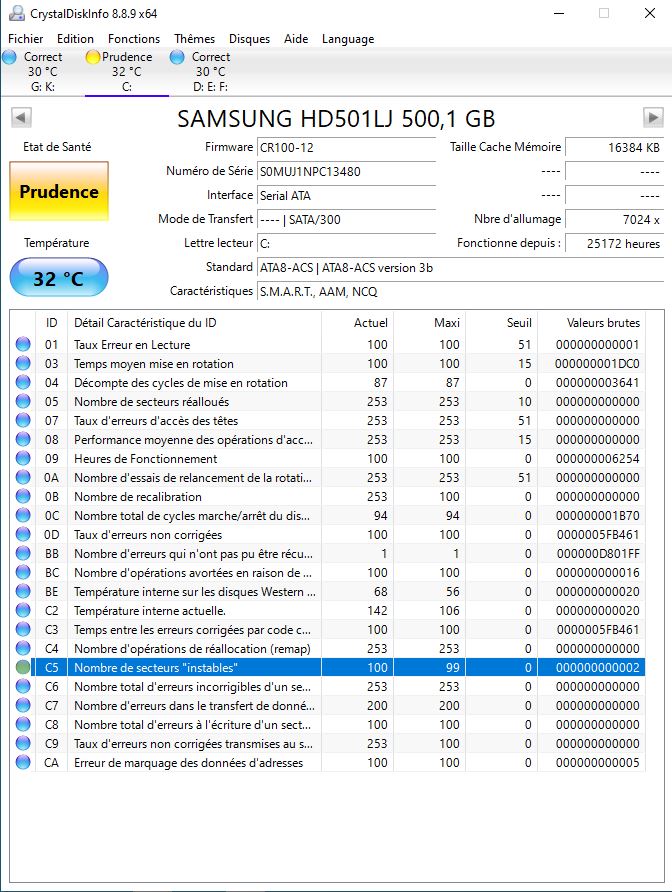
Task: Click status orb for attribute 0B
Action: [x=23, y=496]
